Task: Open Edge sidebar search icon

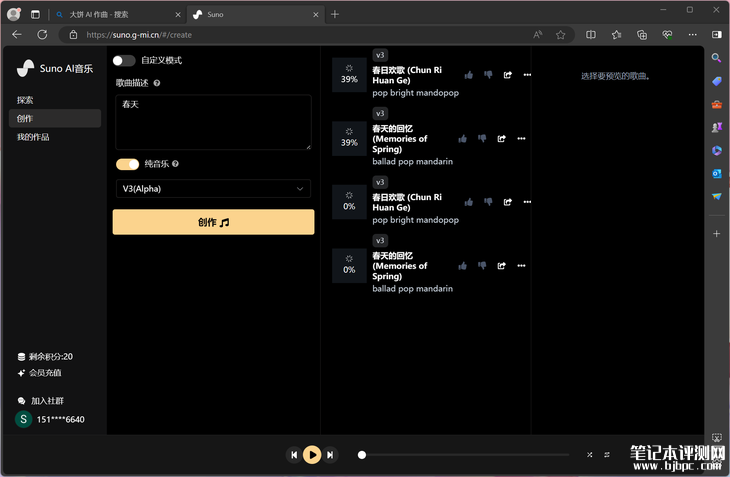Action: point(716,58)
